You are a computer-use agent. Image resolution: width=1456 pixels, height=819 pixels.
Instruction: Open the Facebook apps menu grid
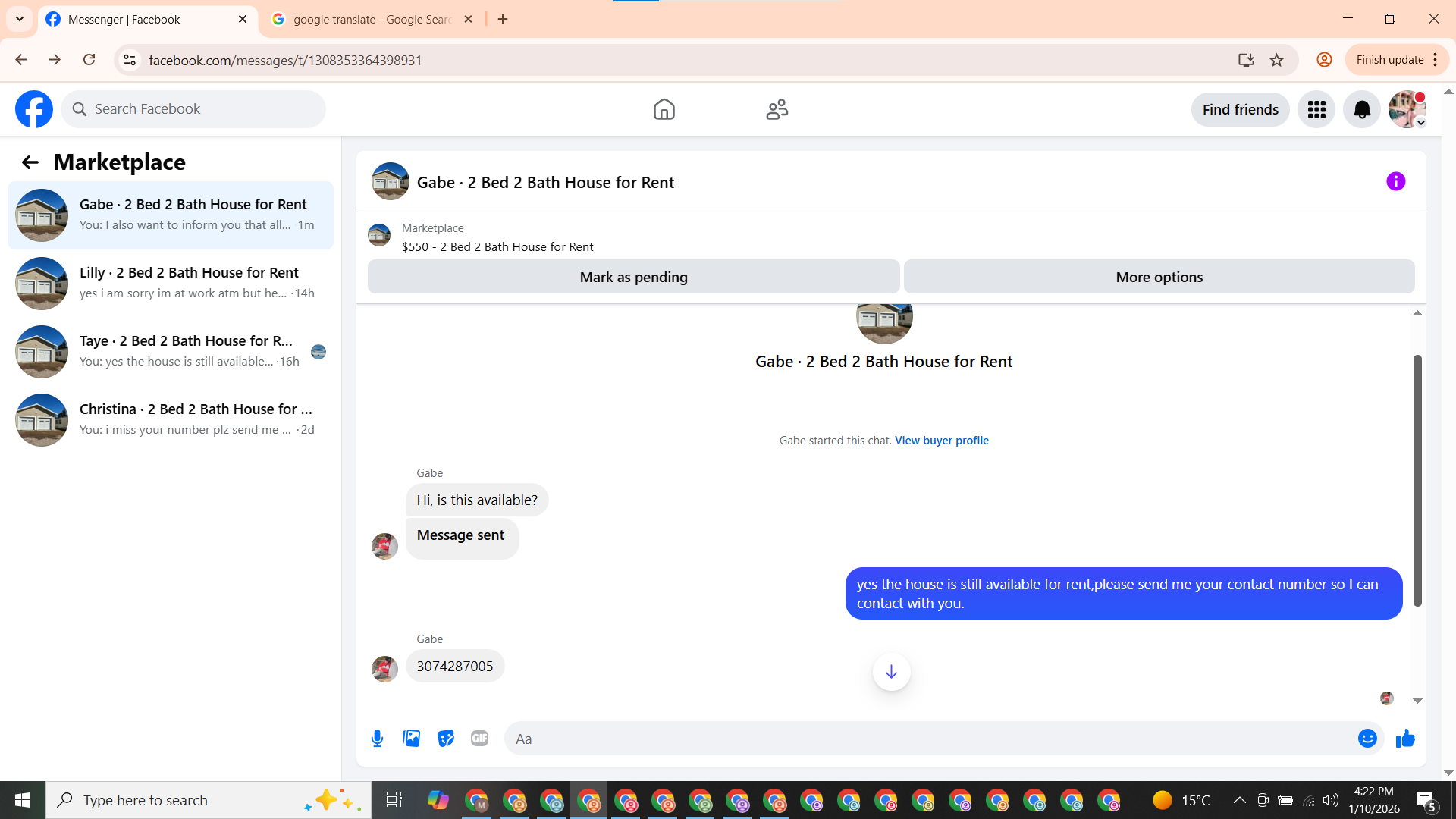(x=1316, y=110)
